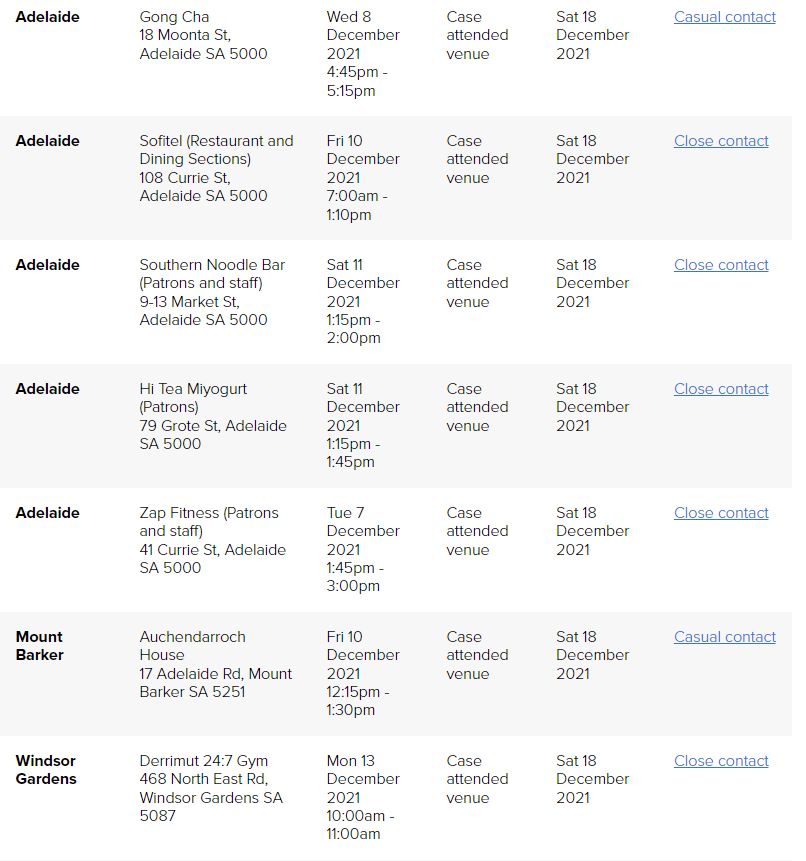
Task: Open Casual contact link for Gong Cha
Action: point(724,17)
